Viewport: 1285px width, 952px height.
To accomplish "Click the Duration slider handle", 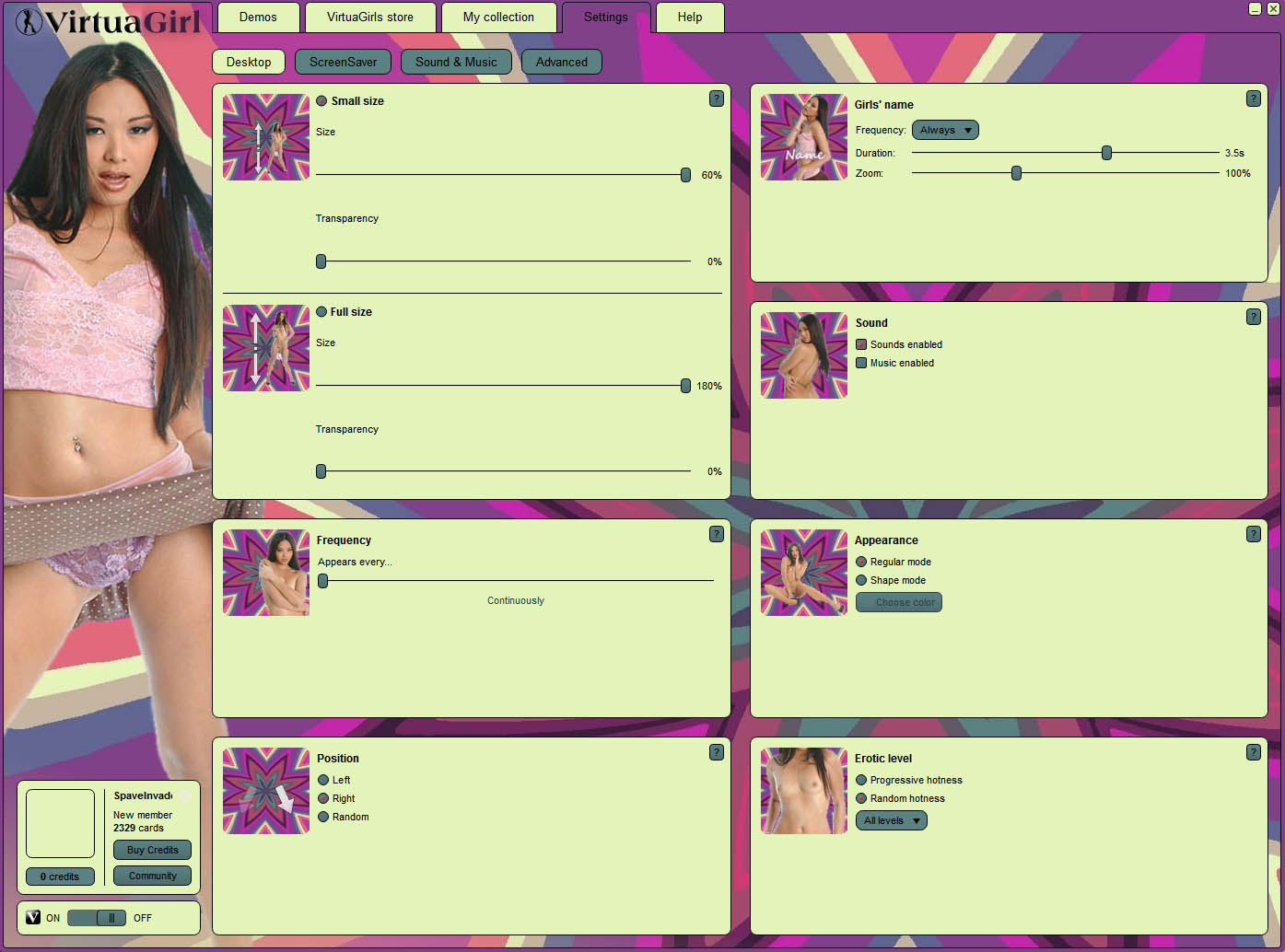I will coord(1106,153).
